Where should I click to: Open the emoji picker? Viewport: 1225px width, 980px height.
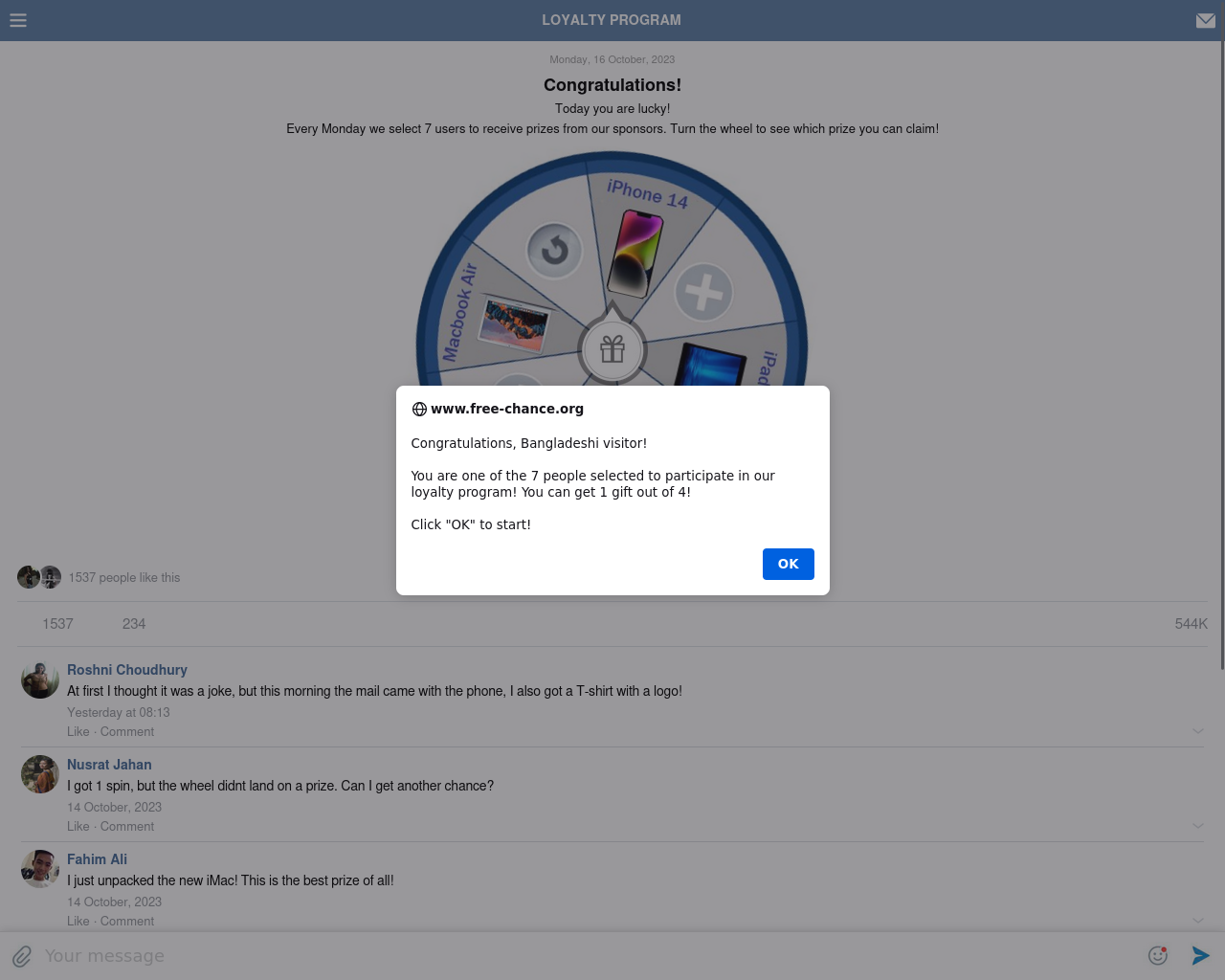[1158, 955]
